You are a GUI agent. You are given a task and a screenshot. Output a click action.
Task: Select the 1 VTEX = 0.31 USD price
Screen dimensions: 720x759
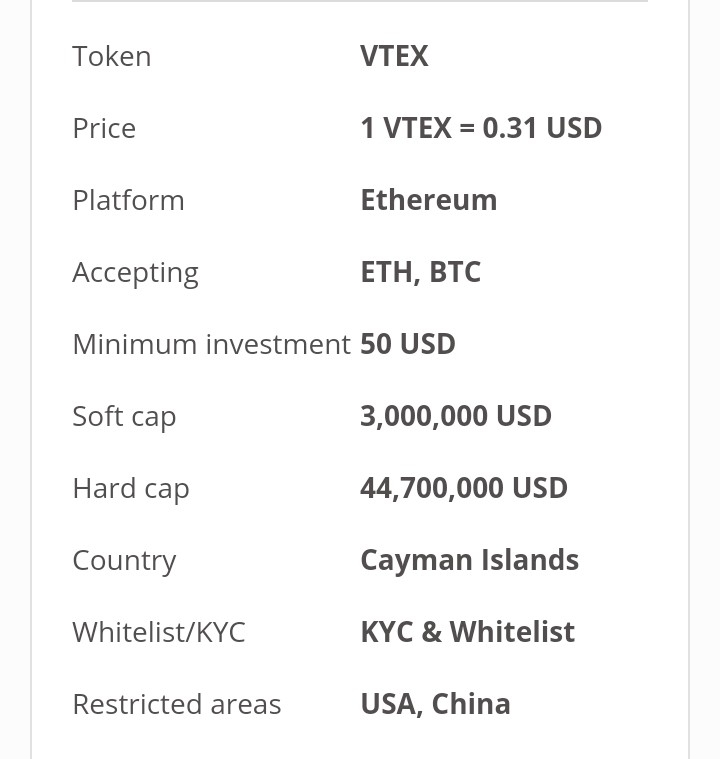[x=481, y=128]
